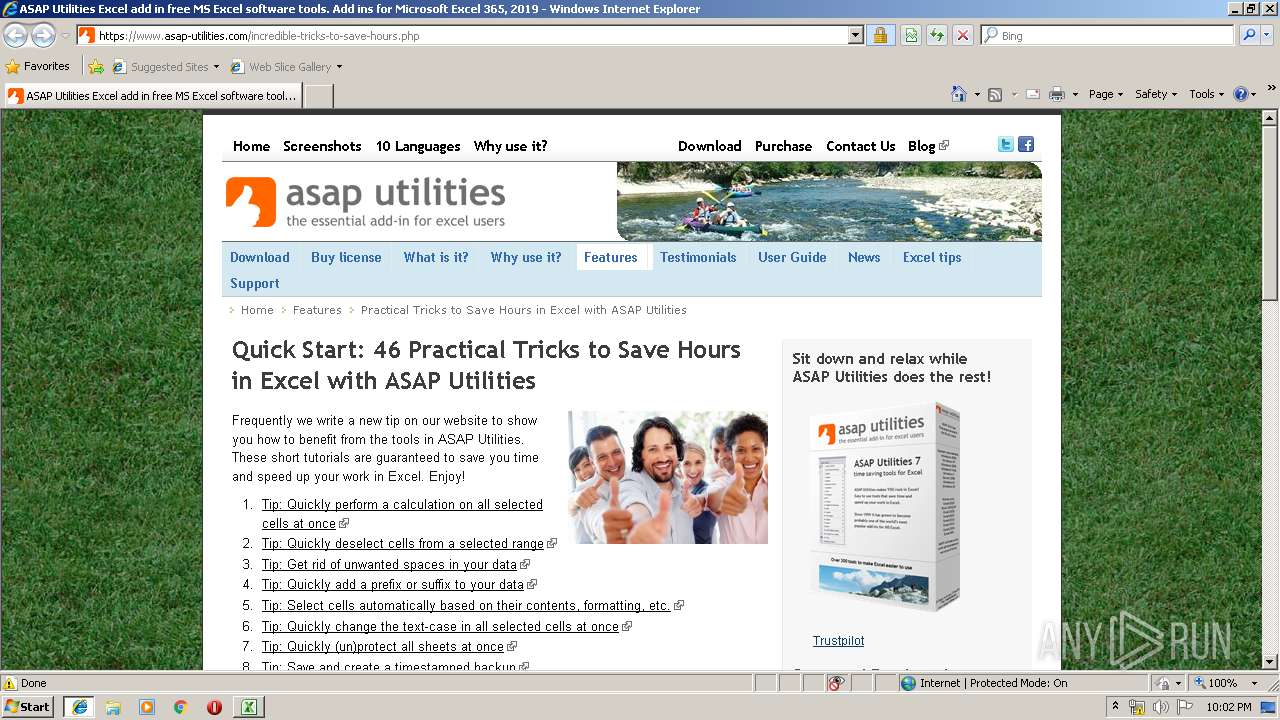Open Contact Us in the top menu
1280x720 pixels.
tap(860, 146)
